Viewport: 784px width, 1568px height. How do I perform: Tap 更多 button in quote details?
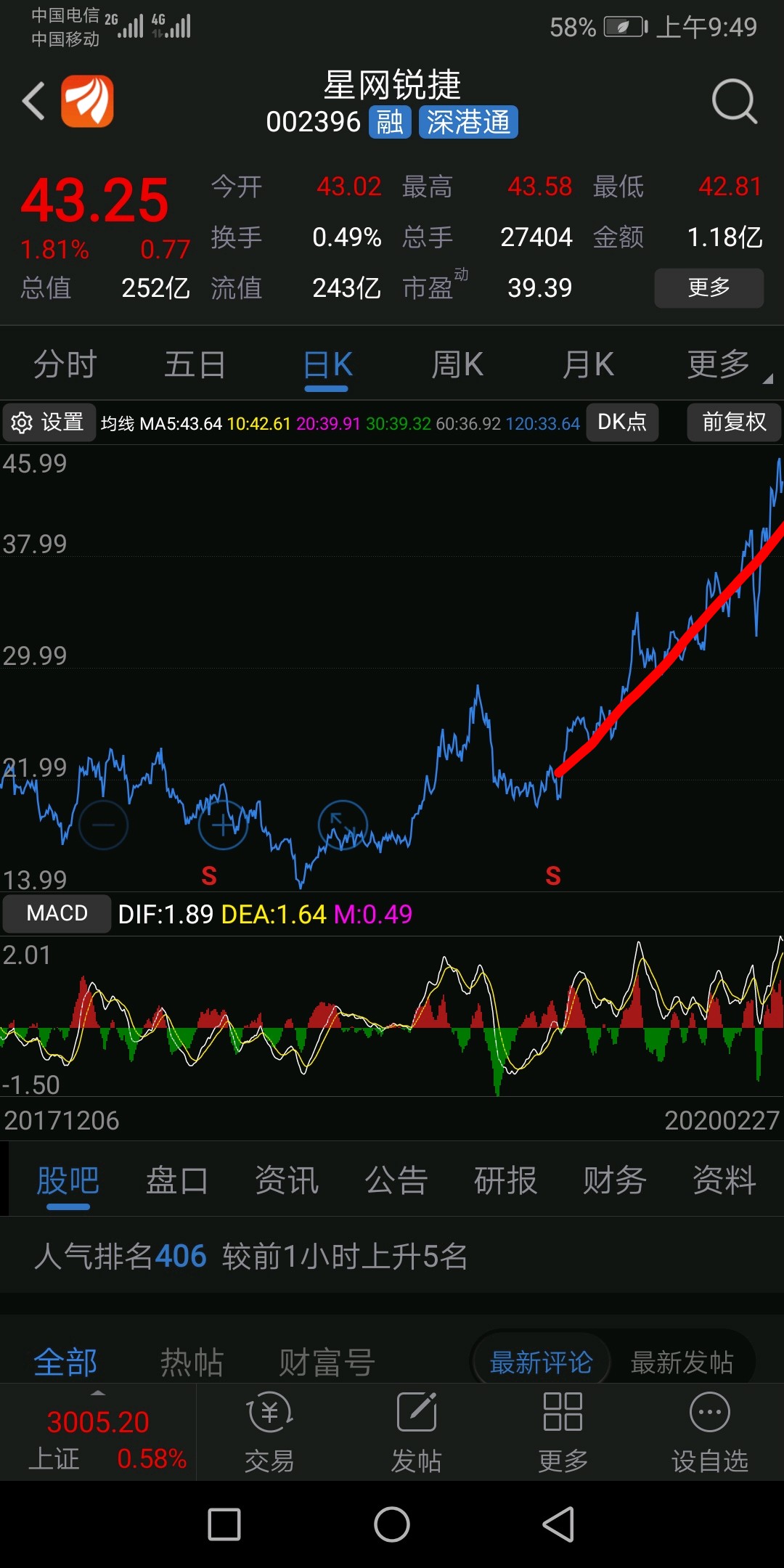click(x=709, y=288)
